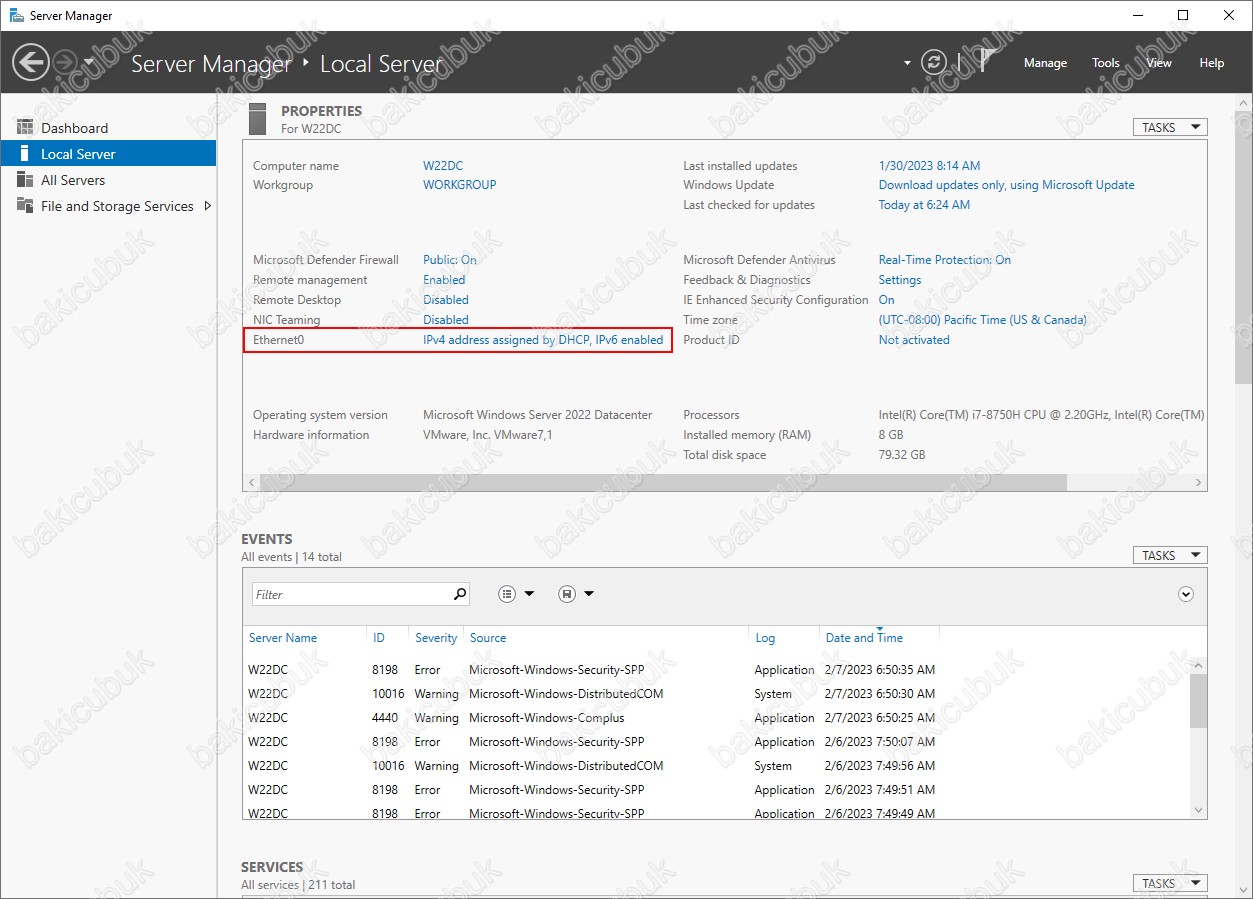This screenshot has width=1253, height=899.
Task: Click the back navigation arrow
Action: (30, 63)
